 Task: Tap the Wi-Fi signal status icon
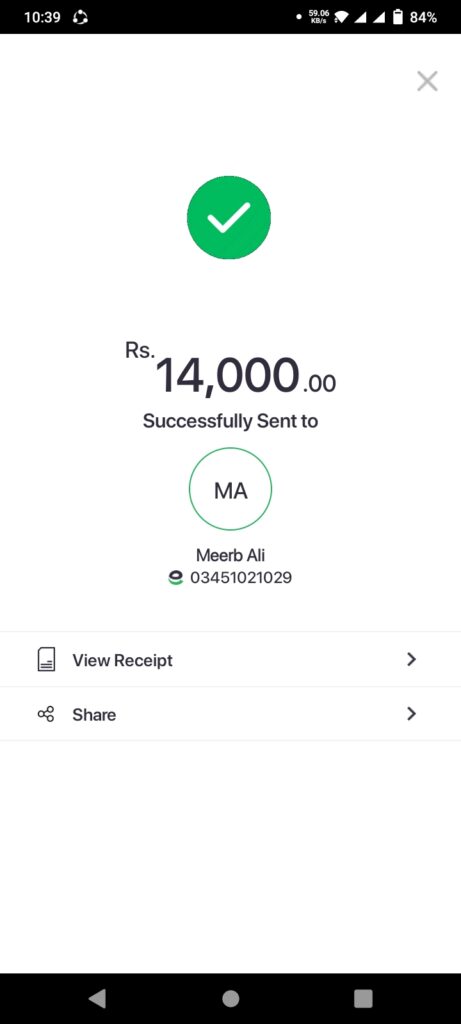coord(342,18)
